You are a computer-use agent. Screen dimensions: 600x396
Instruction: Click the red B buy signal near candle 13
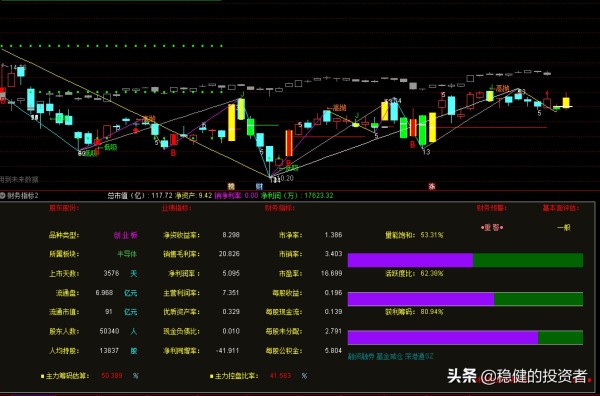[x=412, y=145]
